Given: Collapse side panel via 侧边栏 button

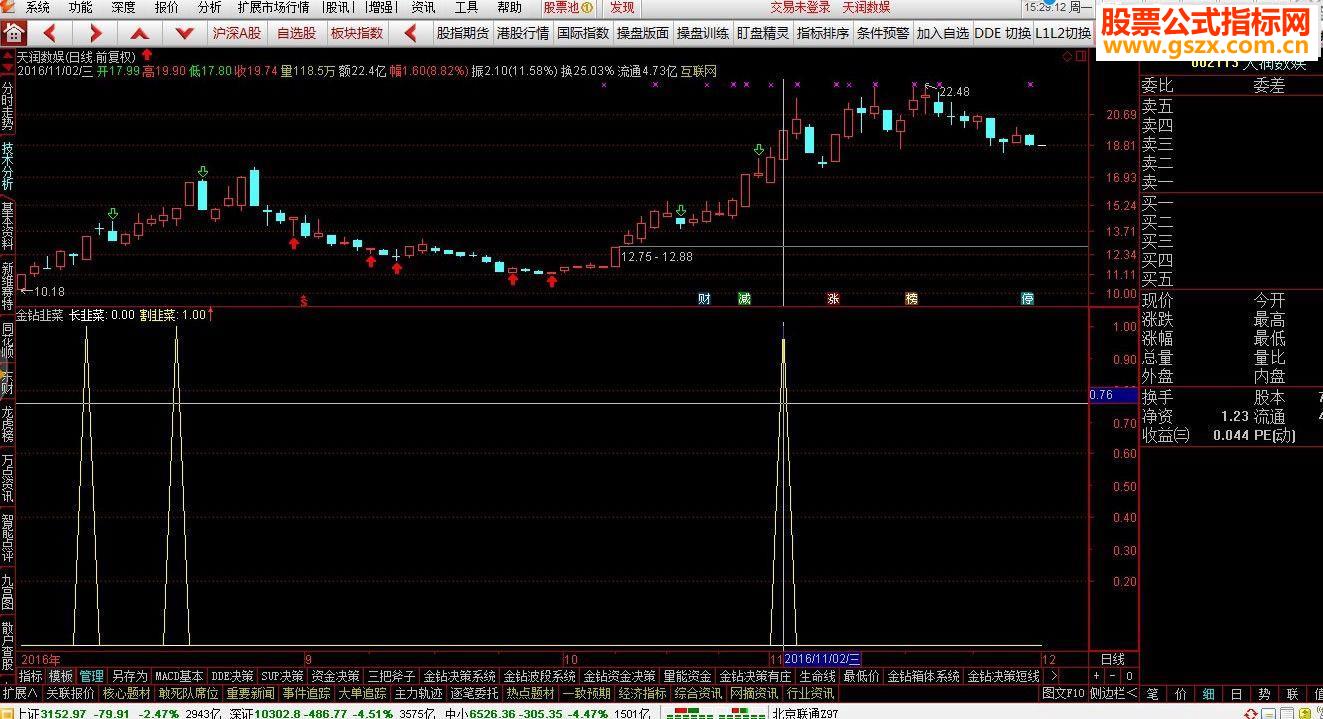Looking at the screenshot, I should click(x=1113, y=693).
